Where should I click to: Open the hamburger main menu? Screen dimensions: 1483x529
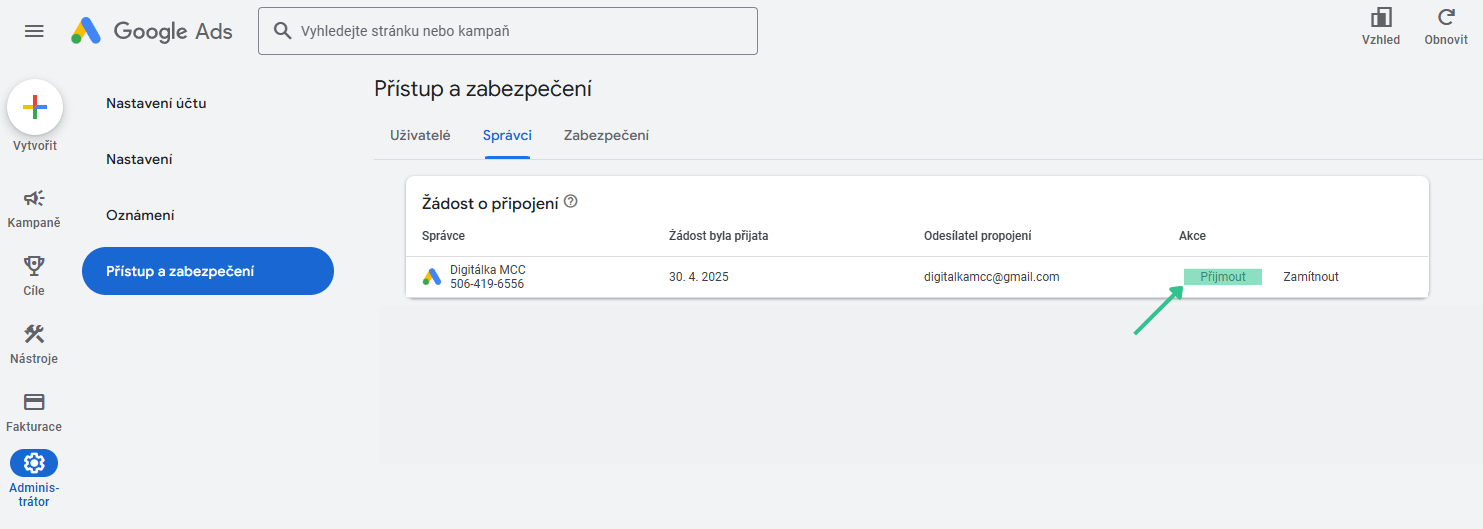click(34, 31)
